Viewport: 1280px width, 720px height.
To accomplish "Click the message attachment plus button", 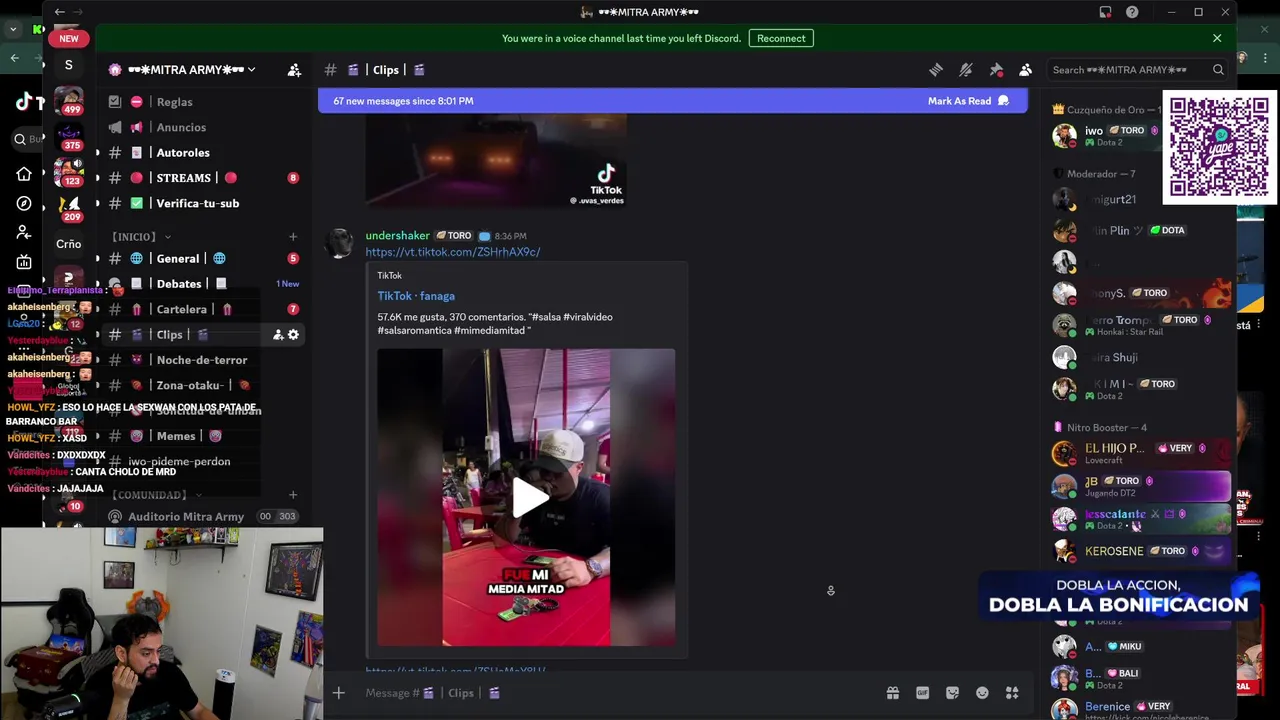I will [x=338, y=693].
